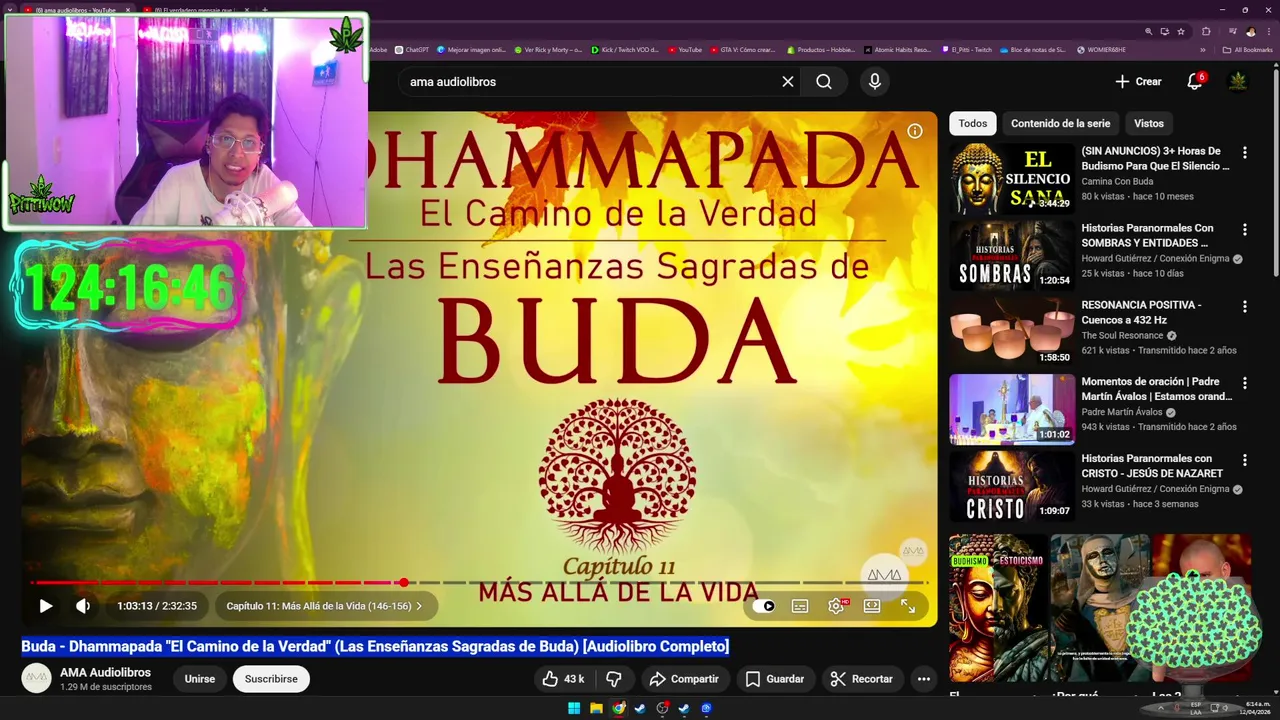Open options for 'CRISTO - JESÚS DE NAZARET' video
Viewport: 1280px width, 720px height.
(1245, 460)
